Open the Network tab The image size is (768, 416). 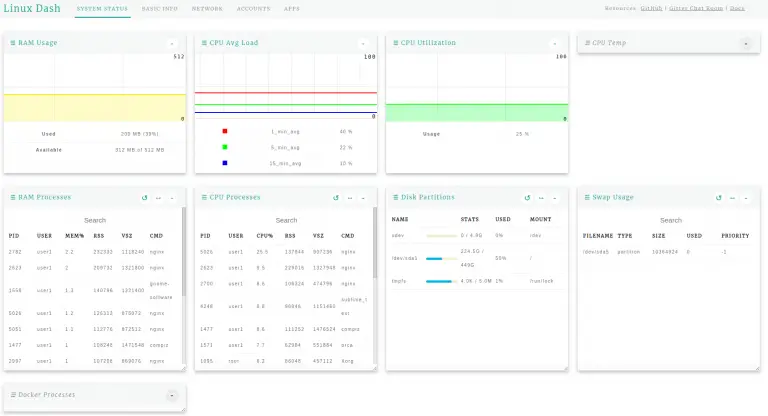[207, 8]
